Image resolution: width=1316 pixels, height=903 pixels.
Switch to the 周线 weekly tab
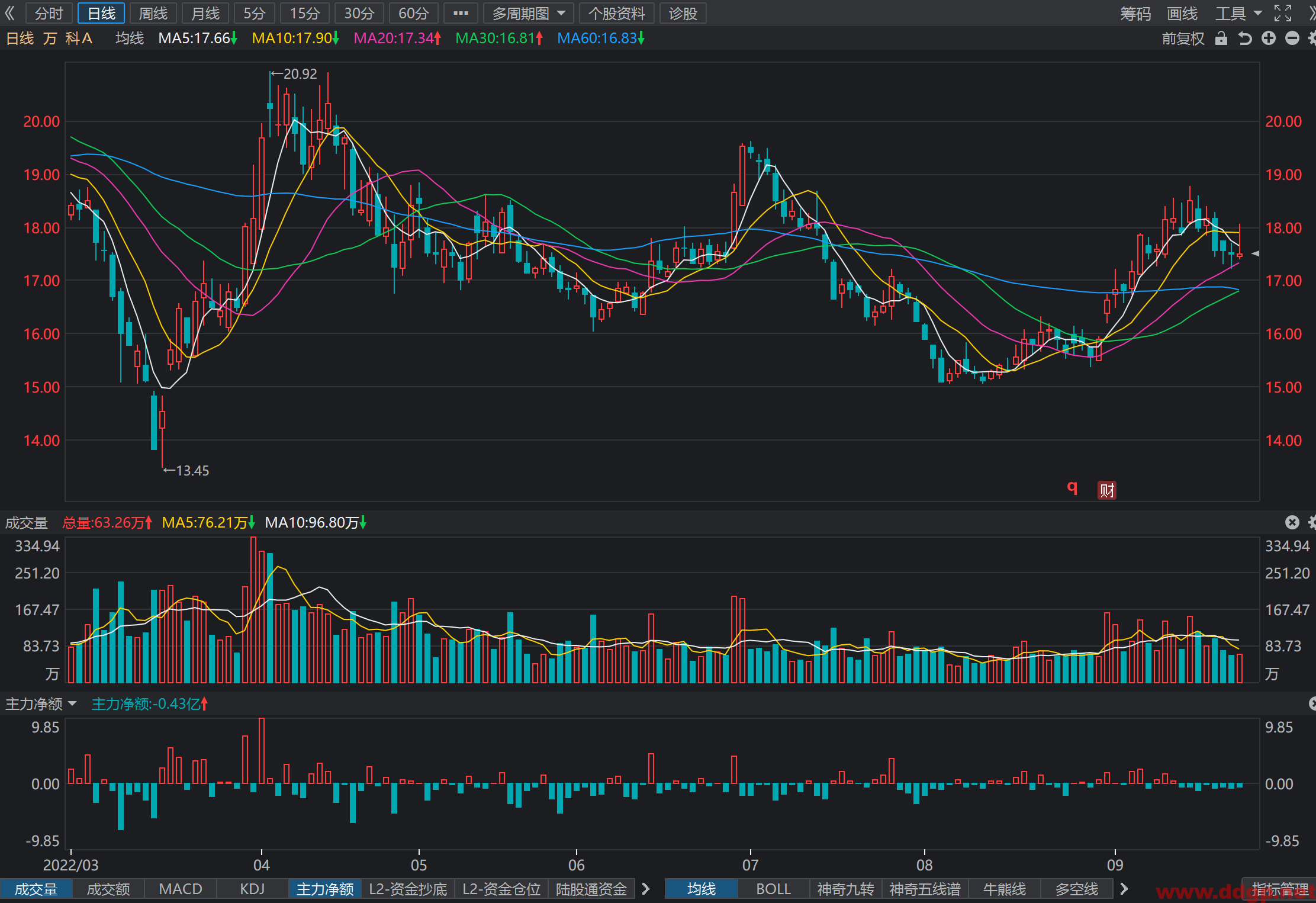click(x=153, y=13)
